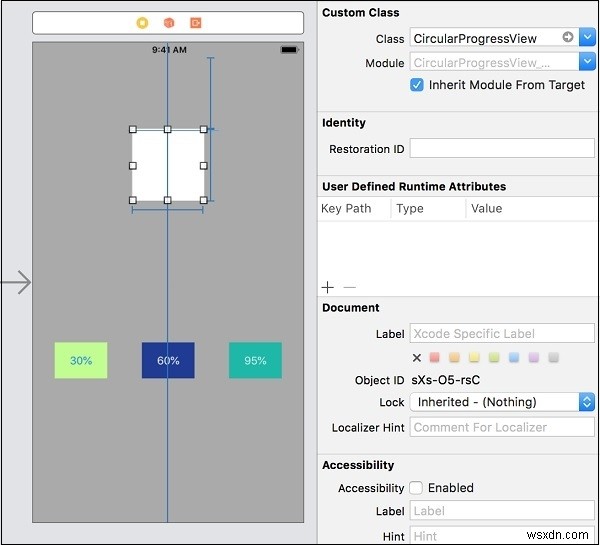Choose the green label color swatch

(494, 357)
